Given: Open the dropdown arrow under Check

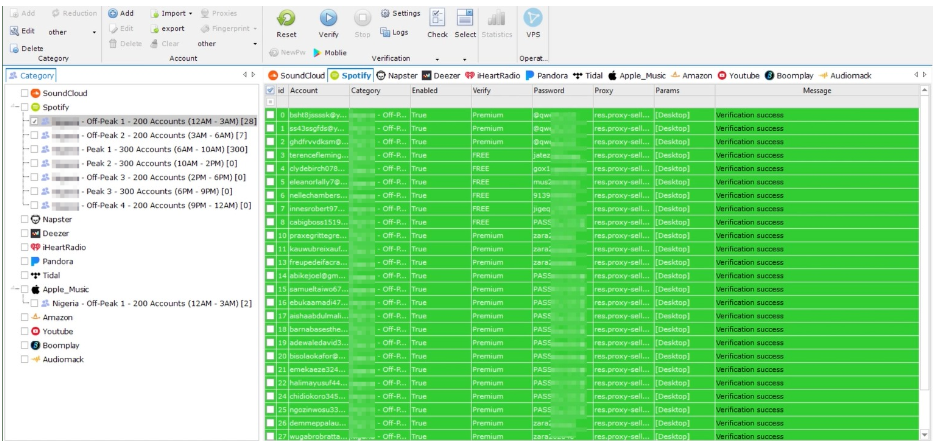Looking at the screenshot, I should tap(437, 60).
